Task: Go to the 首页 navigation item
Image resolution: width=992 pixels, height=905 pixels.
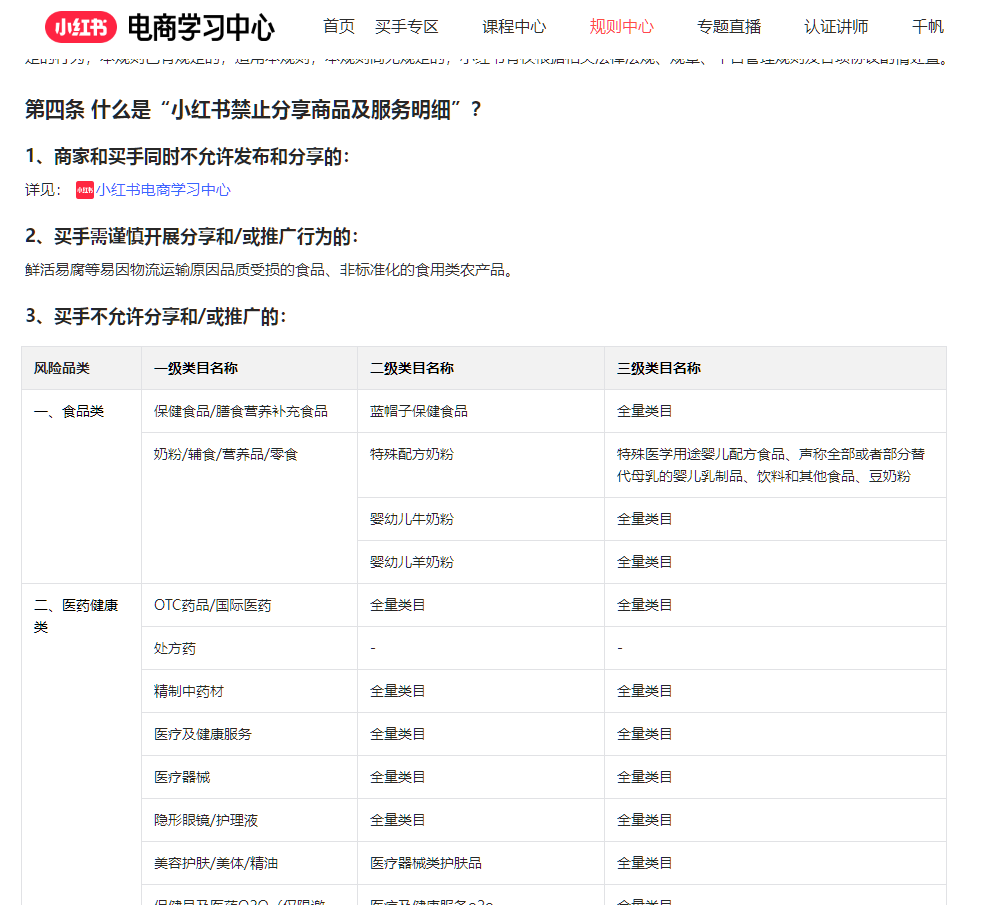Action: click(x=339, y=27)
